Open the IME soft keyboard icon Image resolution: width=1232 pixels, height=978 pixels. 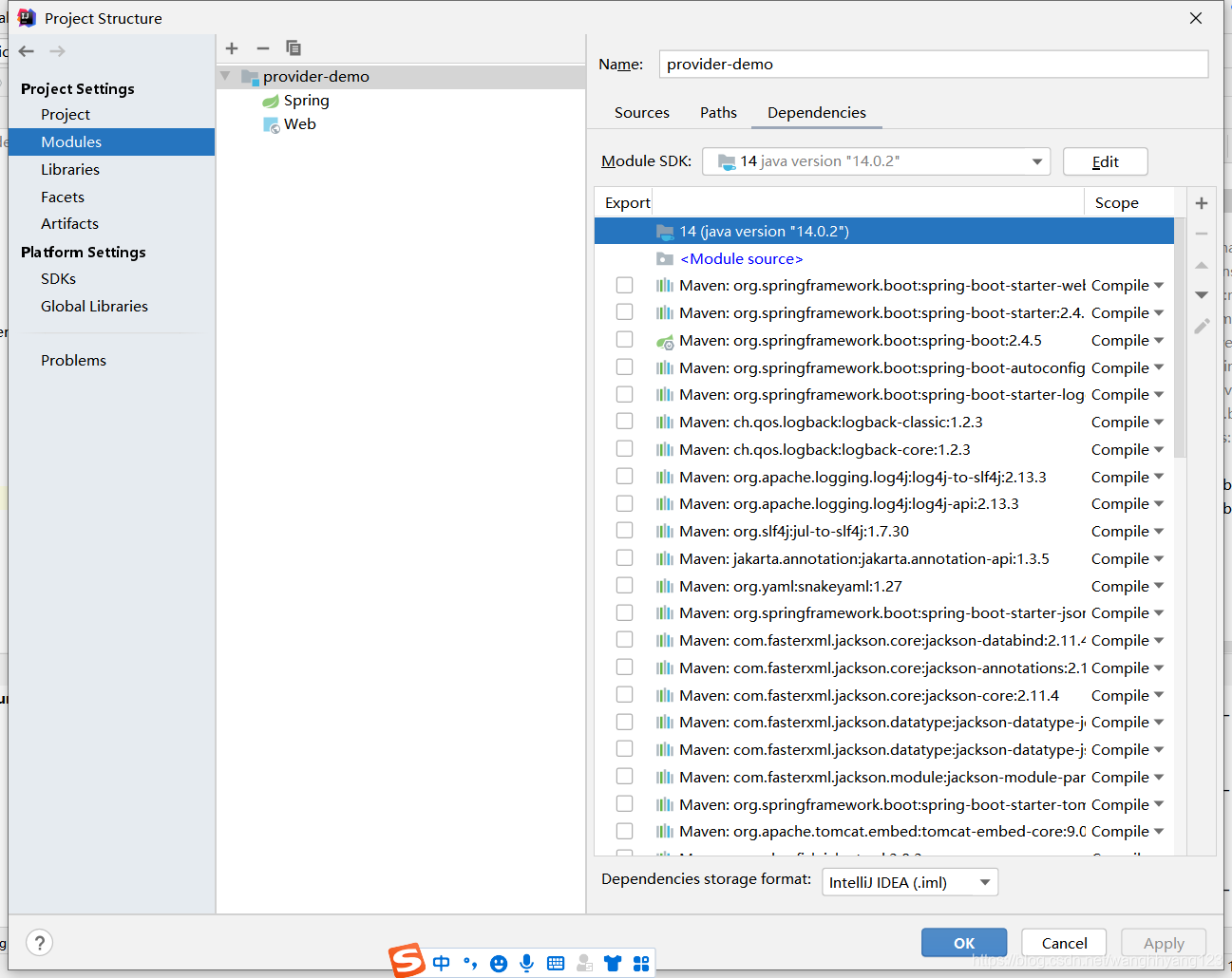[556, 964]
